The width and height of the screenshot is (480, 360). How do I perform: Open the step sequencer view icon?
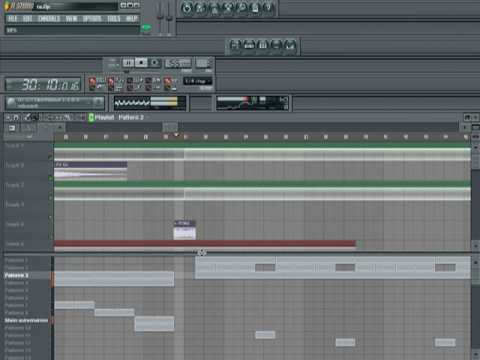coord(249,45)
